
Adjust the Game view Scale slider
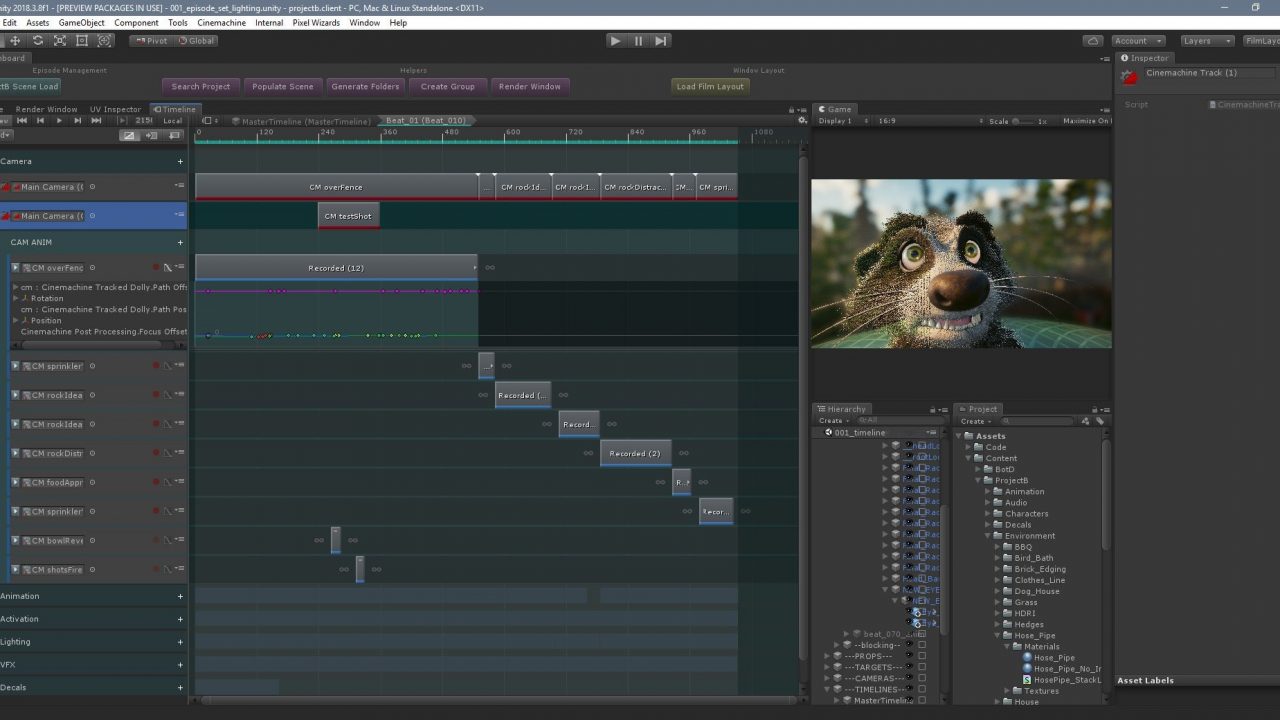tap(1022, 121)
